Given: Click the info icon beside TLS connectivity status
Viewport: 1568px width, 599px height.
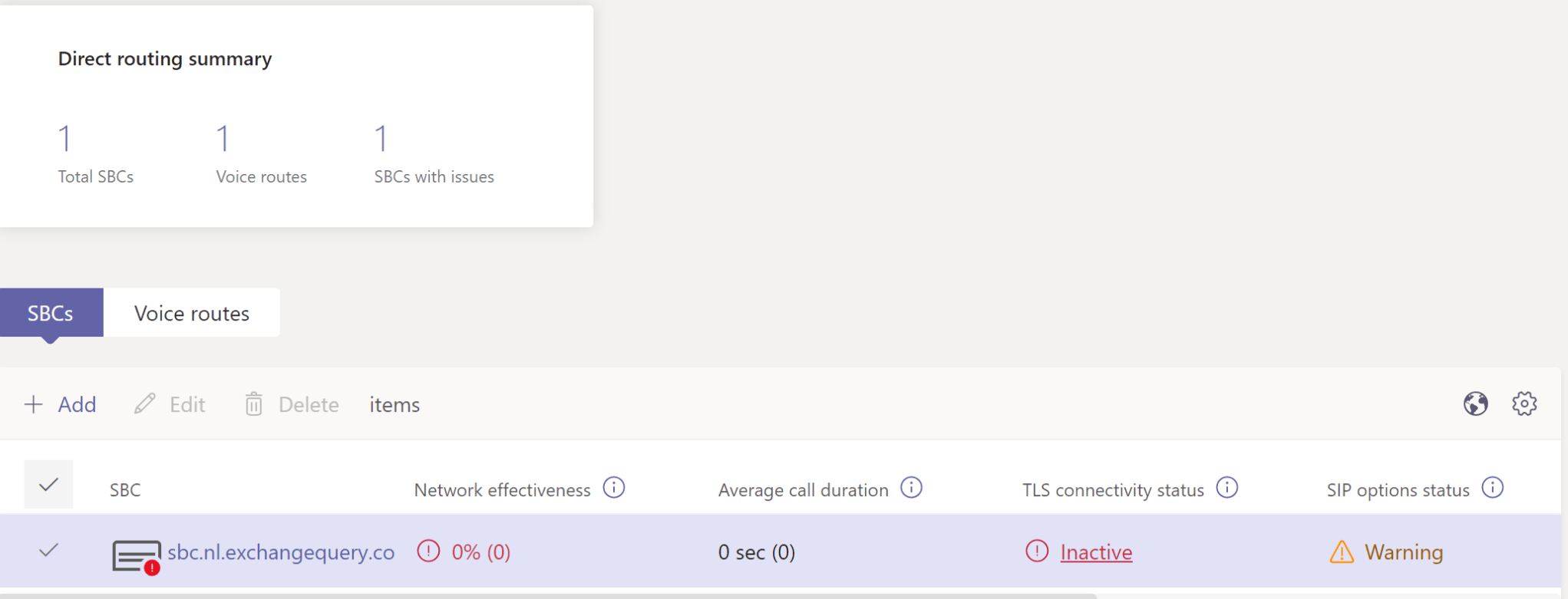Looking at the screenshot, I should click(x=1226, y=488).
